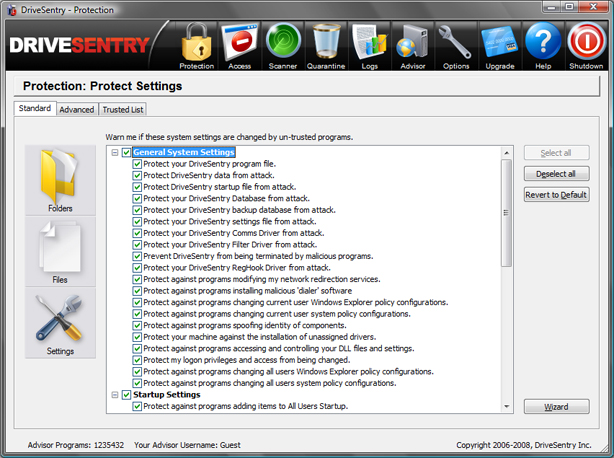Select DLL files and settings row text
Screen dimensions: 614x458
click(278, 348)
